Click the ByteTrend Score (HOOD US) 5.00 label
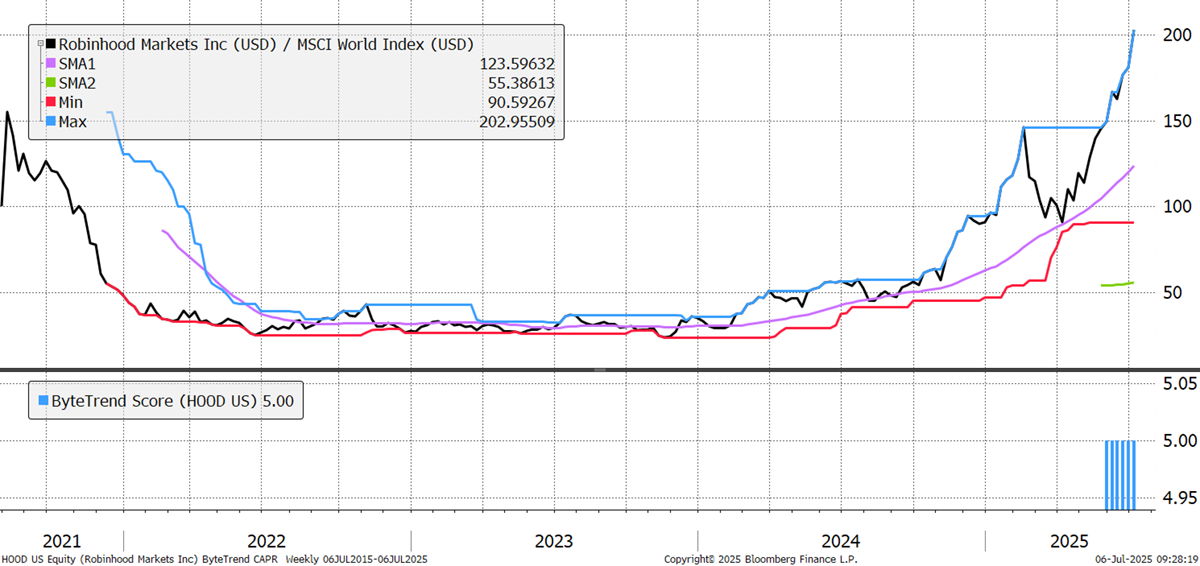Image resolution: width=1200 pixels, height=566 pixels. click(x=174, y=400)
